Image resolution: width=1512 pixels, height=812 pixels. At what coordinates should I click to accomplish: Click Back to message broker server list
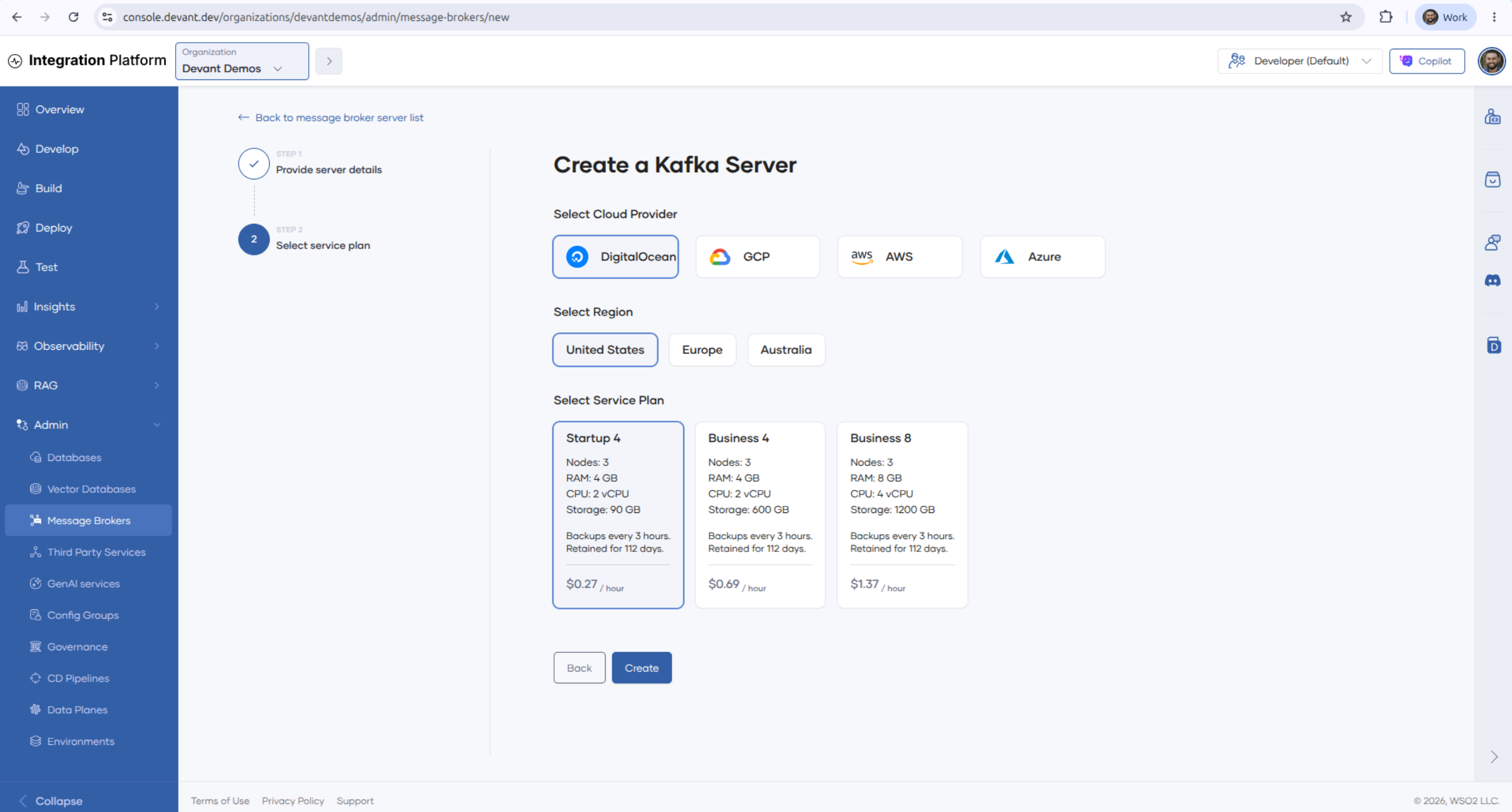point(331,117)
